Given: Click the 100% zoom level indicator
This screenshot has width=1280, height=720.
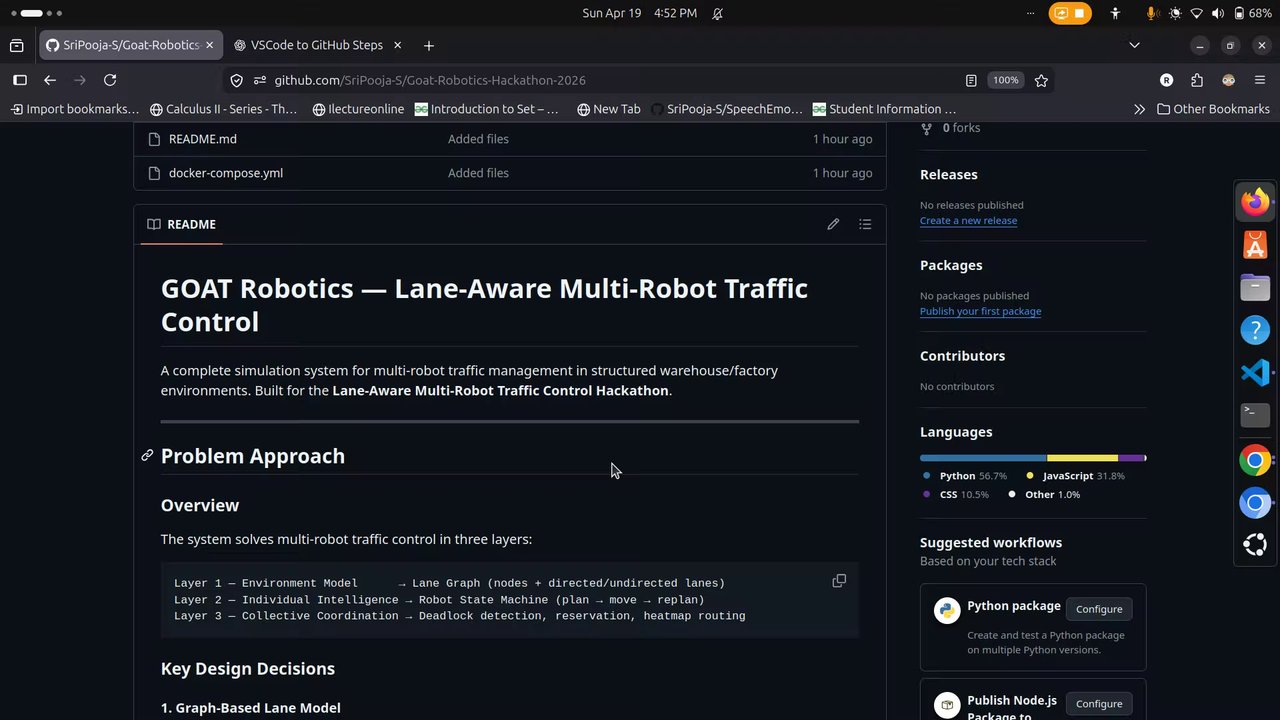Looking at the screenshot, I should click(1005, 80).
